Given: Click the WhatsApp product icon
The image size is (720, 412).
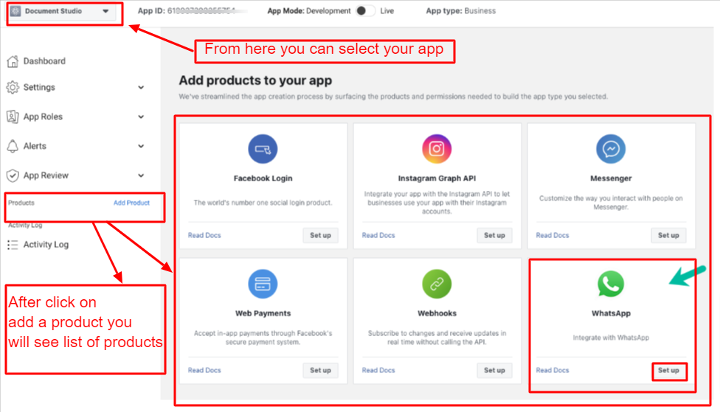Looking at the screenshot, I should [611, 284].
